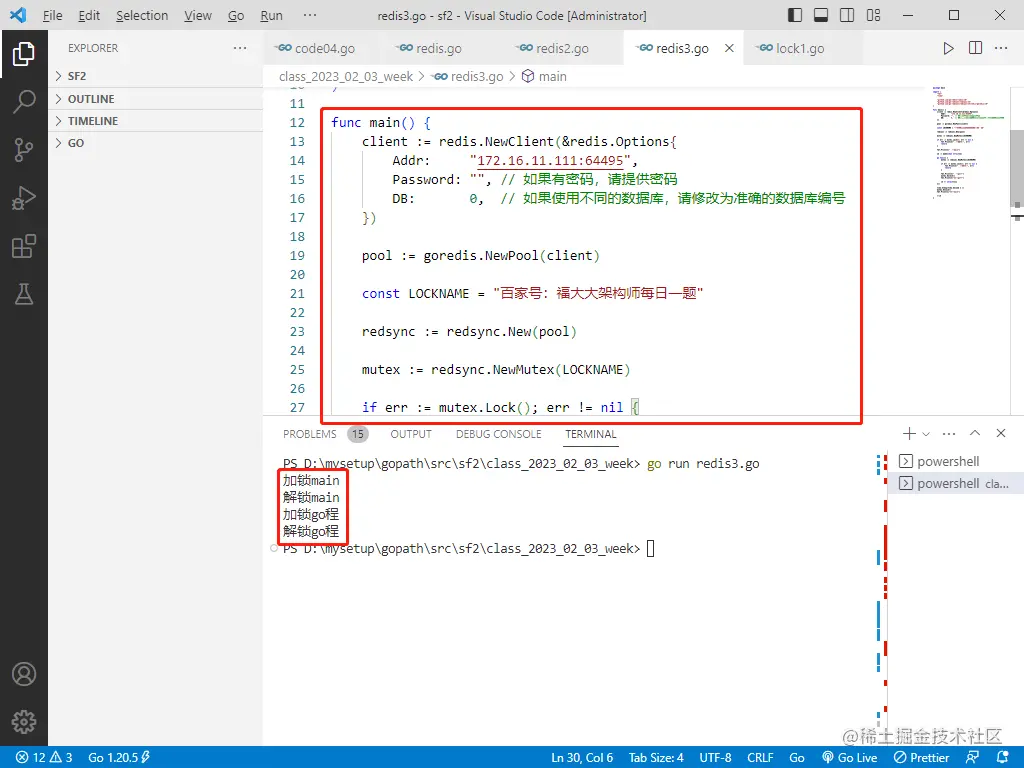Open the Extensions view
Screen dimensions: 1024x768
pyautogui.click(x=24, y=246)
